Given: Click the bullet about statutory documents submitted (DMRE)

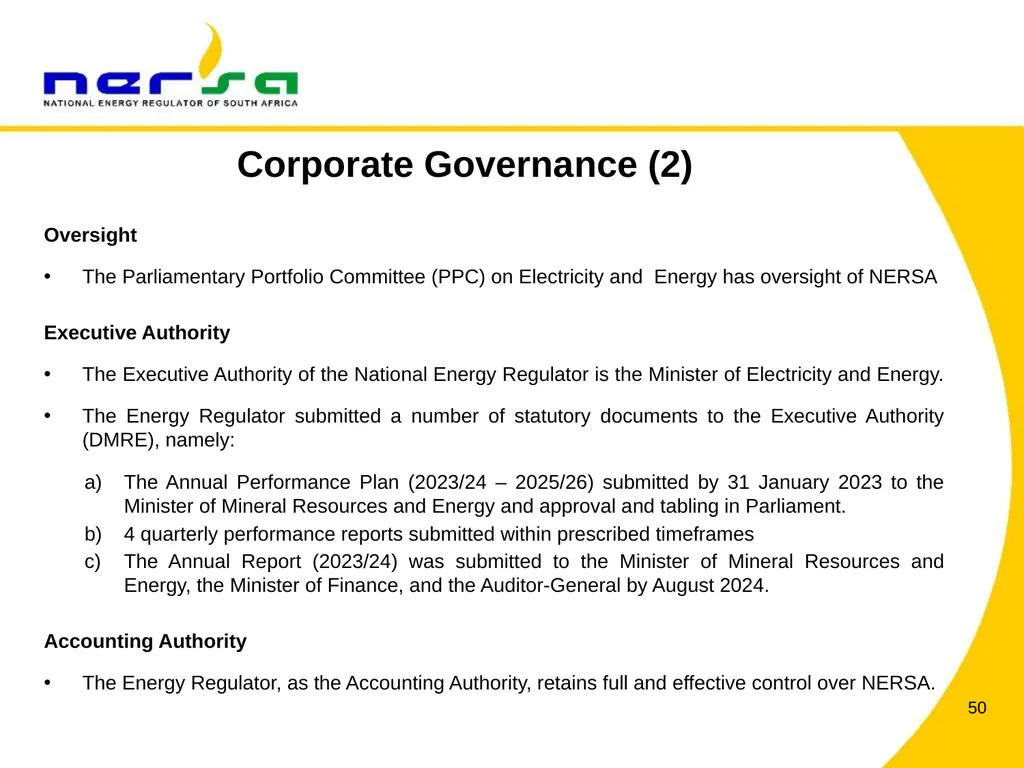Looking at the screenshot, I should coord(513,428).
